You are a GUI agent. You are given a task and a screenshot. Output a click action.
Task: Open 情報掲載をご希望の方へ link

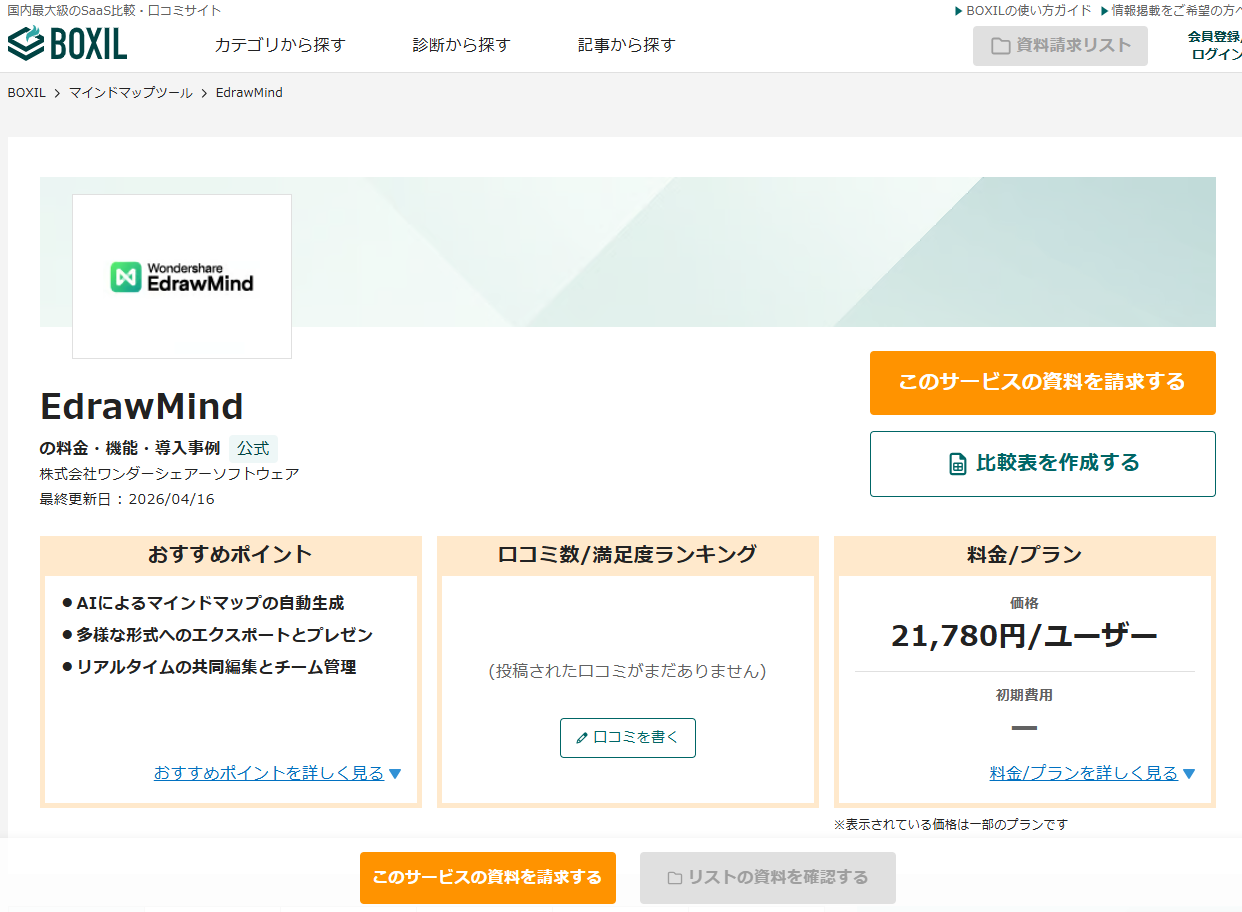1171,11
